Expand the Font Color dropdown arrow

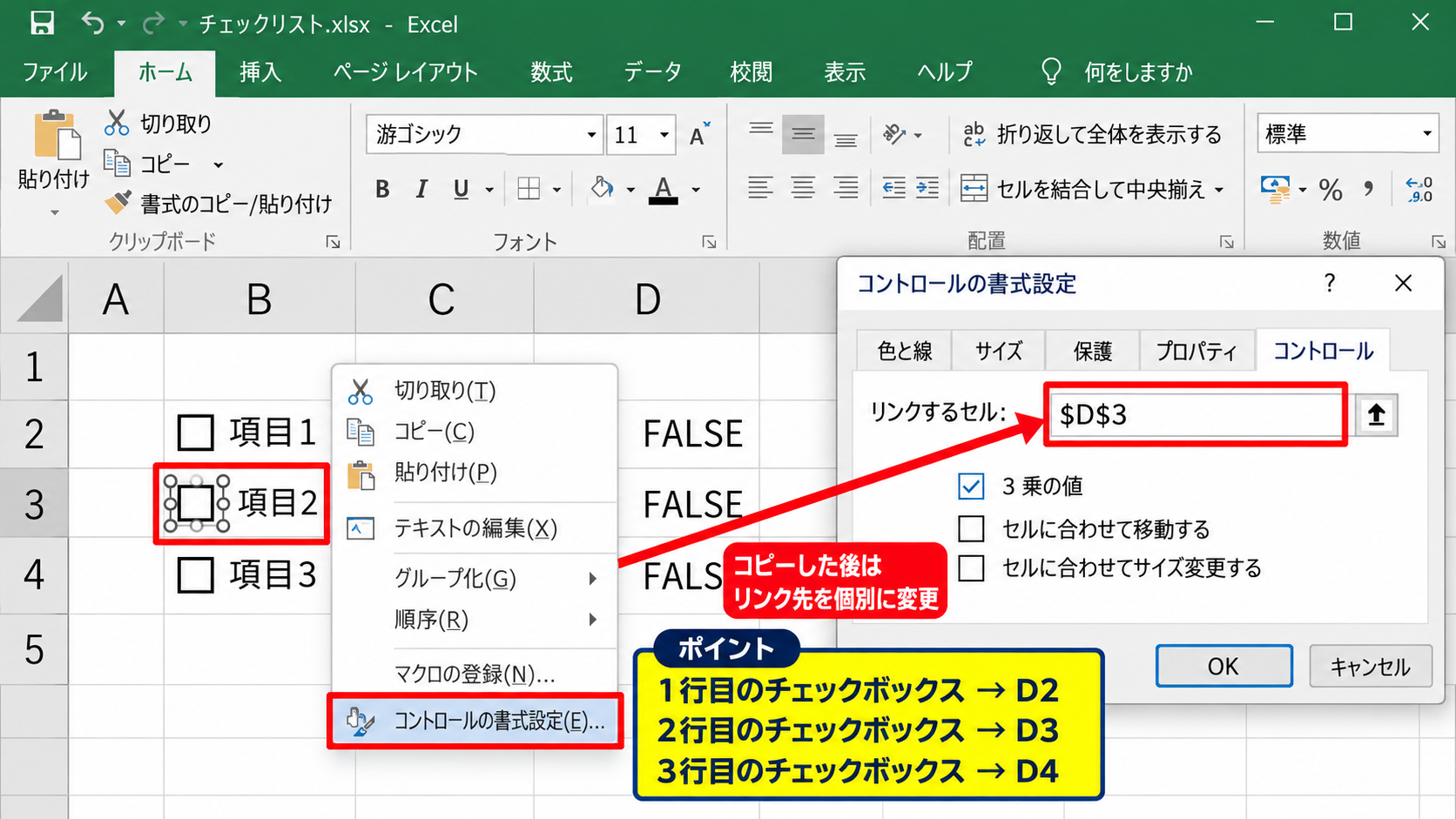pyautogui.click(x=696, y=189)
